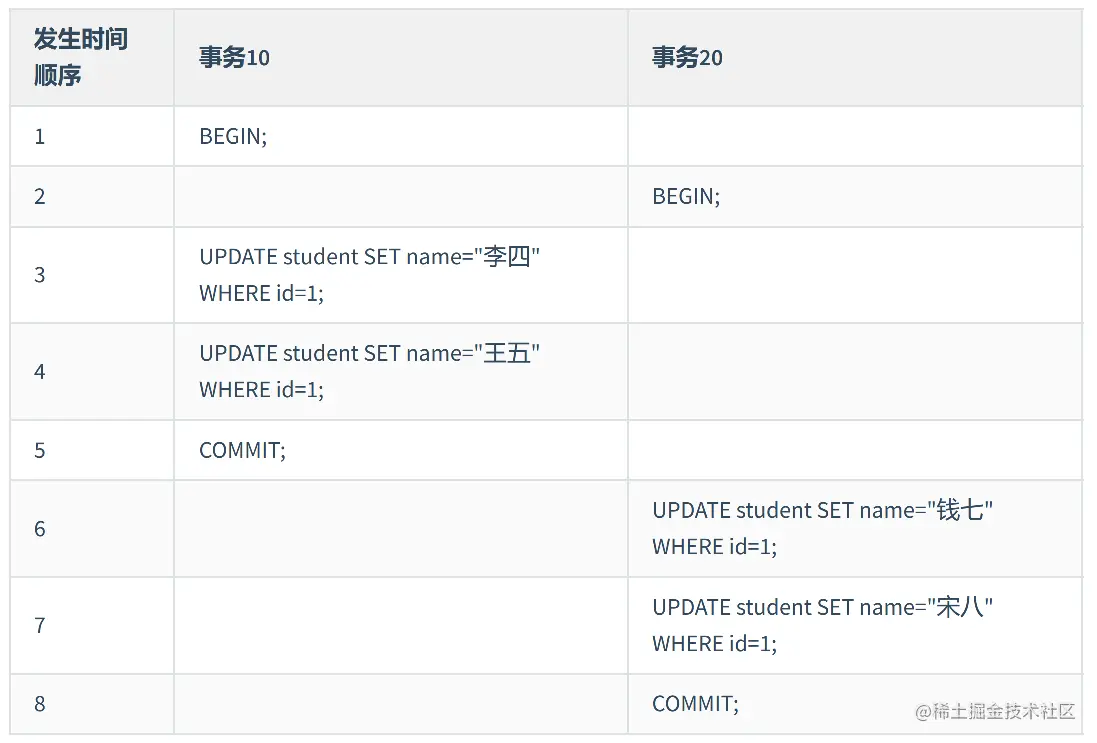1097x743 pixels.
Task: Click the 发生时间顺序 column header
Action: [81, 57]
